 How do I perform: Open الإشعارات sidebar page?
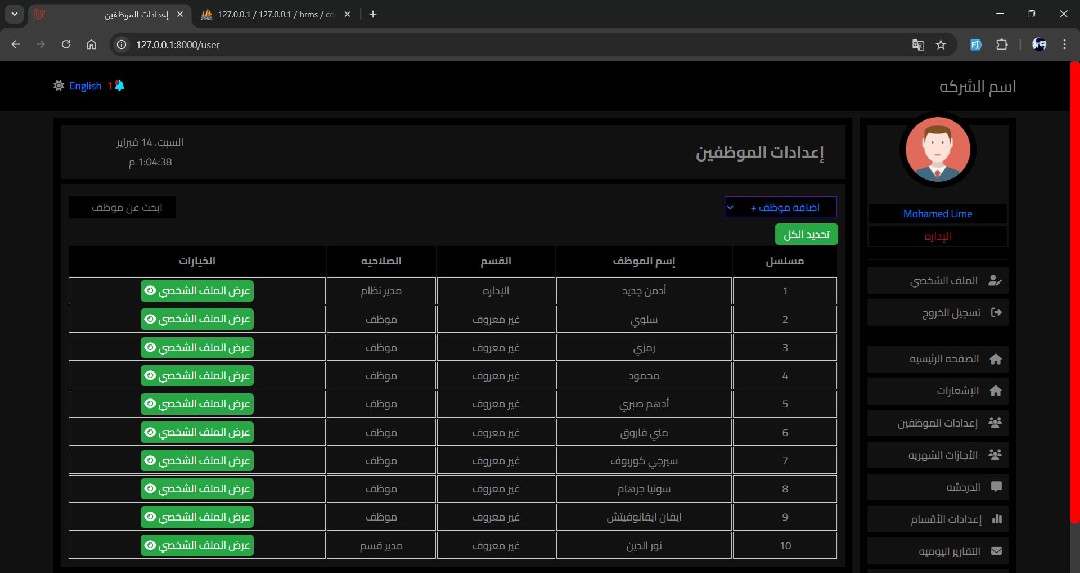click(937, 390)
